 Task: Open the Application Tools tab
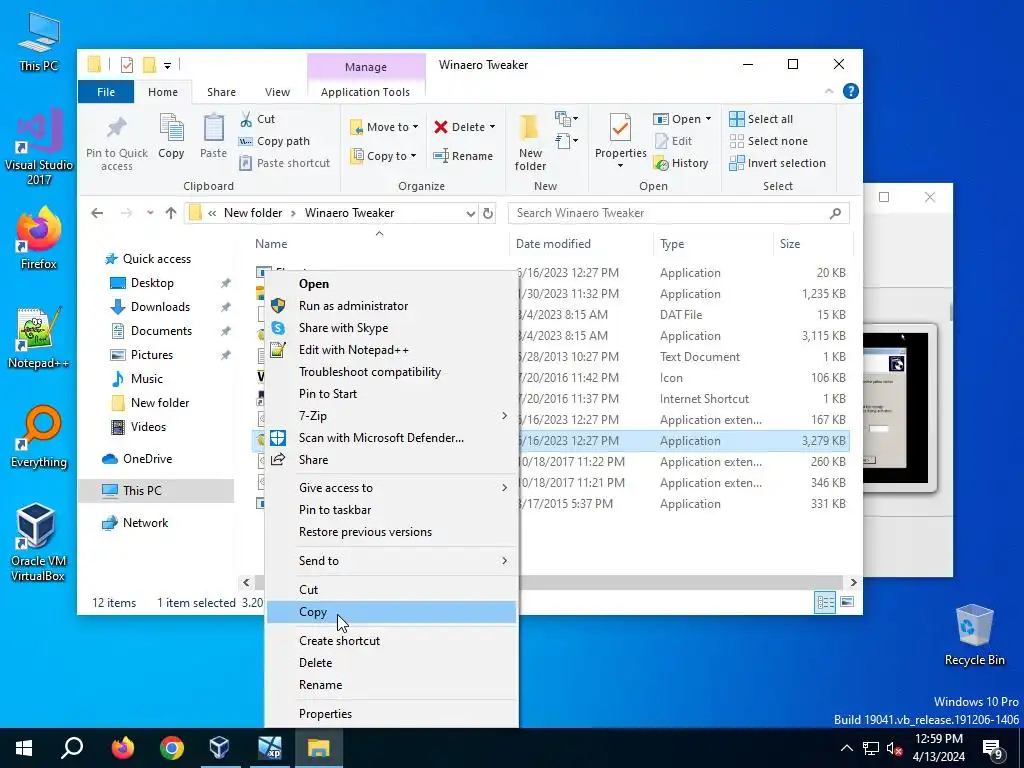point(365,92)
